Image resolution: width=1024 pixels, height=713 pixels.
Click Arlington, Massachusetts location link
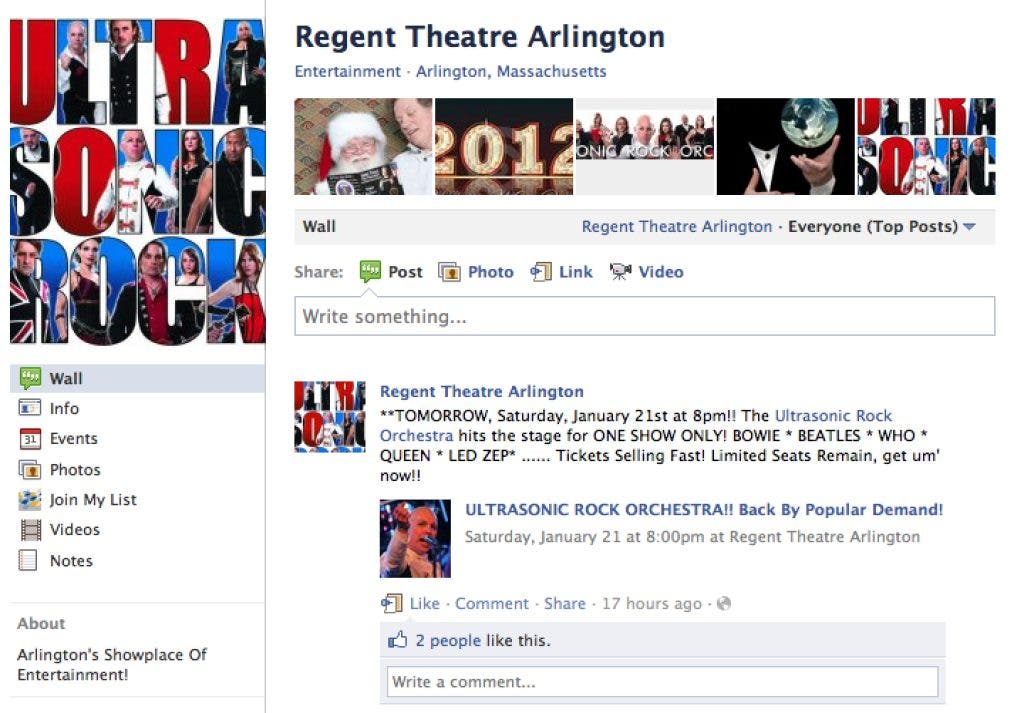[511, 71]
